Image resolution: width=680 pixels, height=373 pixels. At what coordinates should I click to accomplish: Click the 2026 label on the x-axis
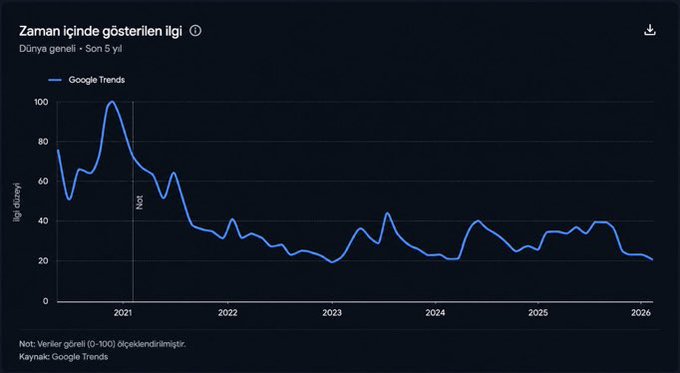(641, 313)
